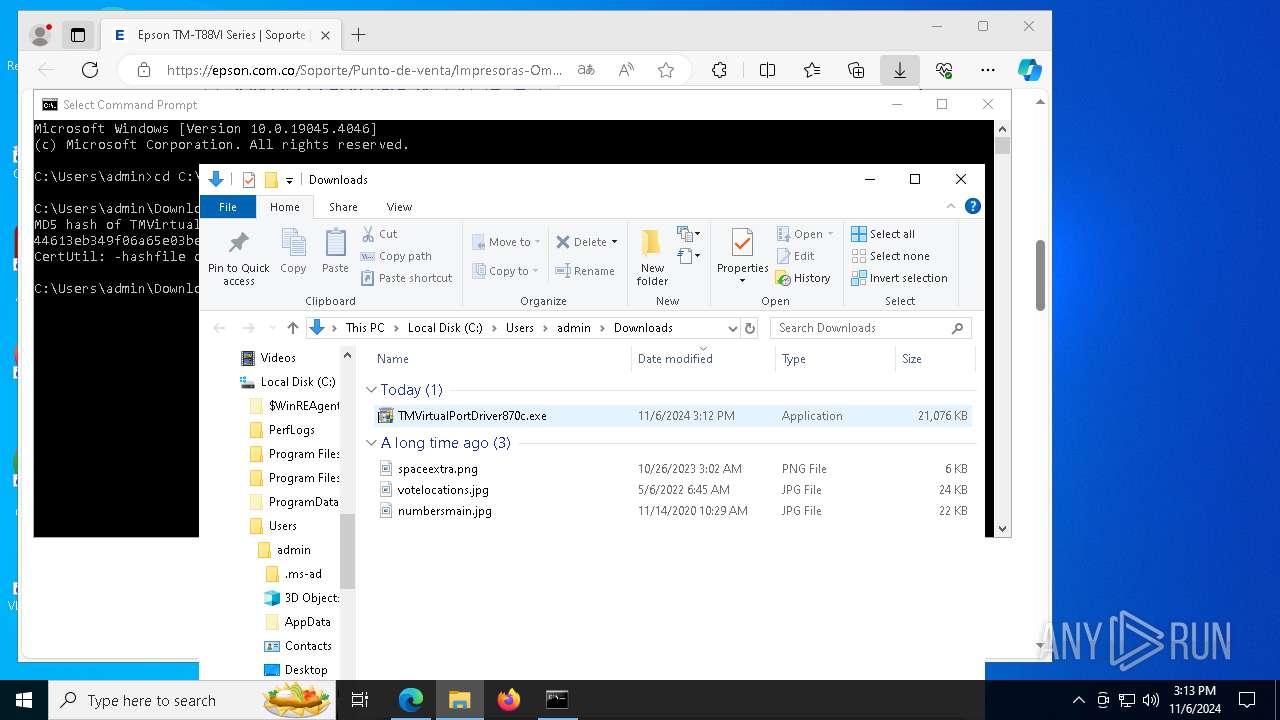Click Select all in ribbon
Viewport: 1280px width, 720px height.
(x=883, y=234)
